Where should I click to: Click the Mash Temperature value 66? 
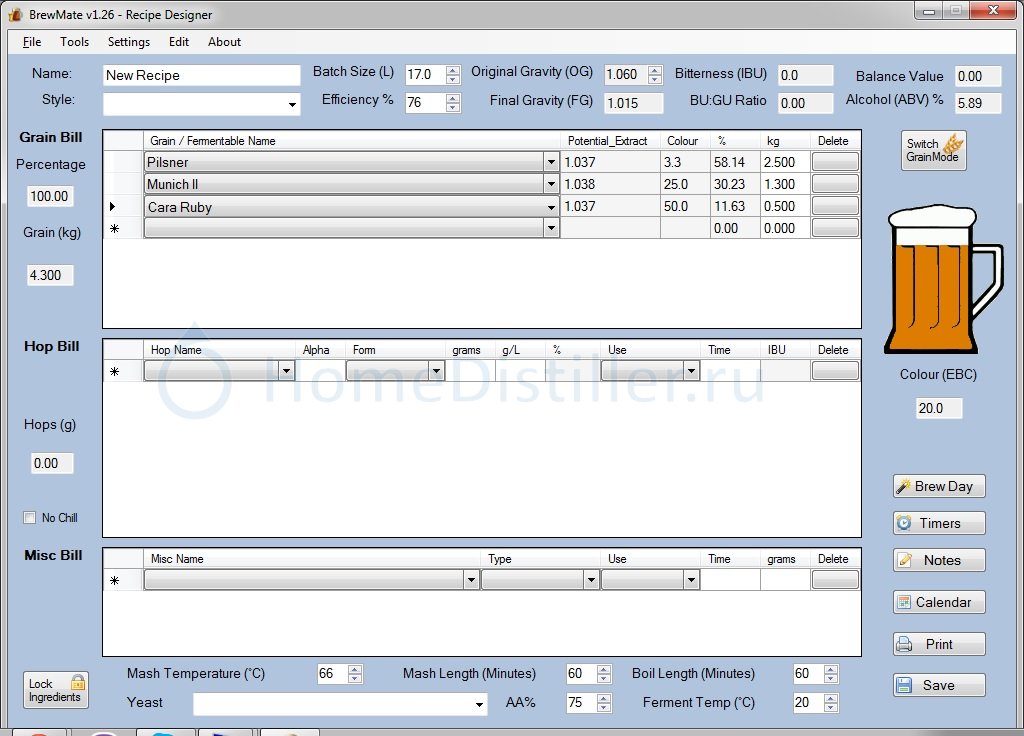point(332,674)
